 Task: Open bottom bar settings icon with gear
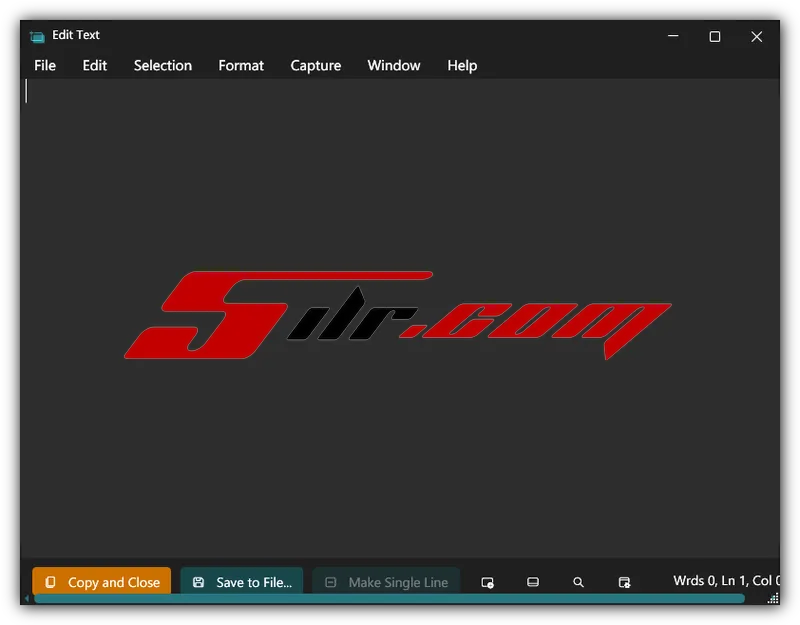624,582
